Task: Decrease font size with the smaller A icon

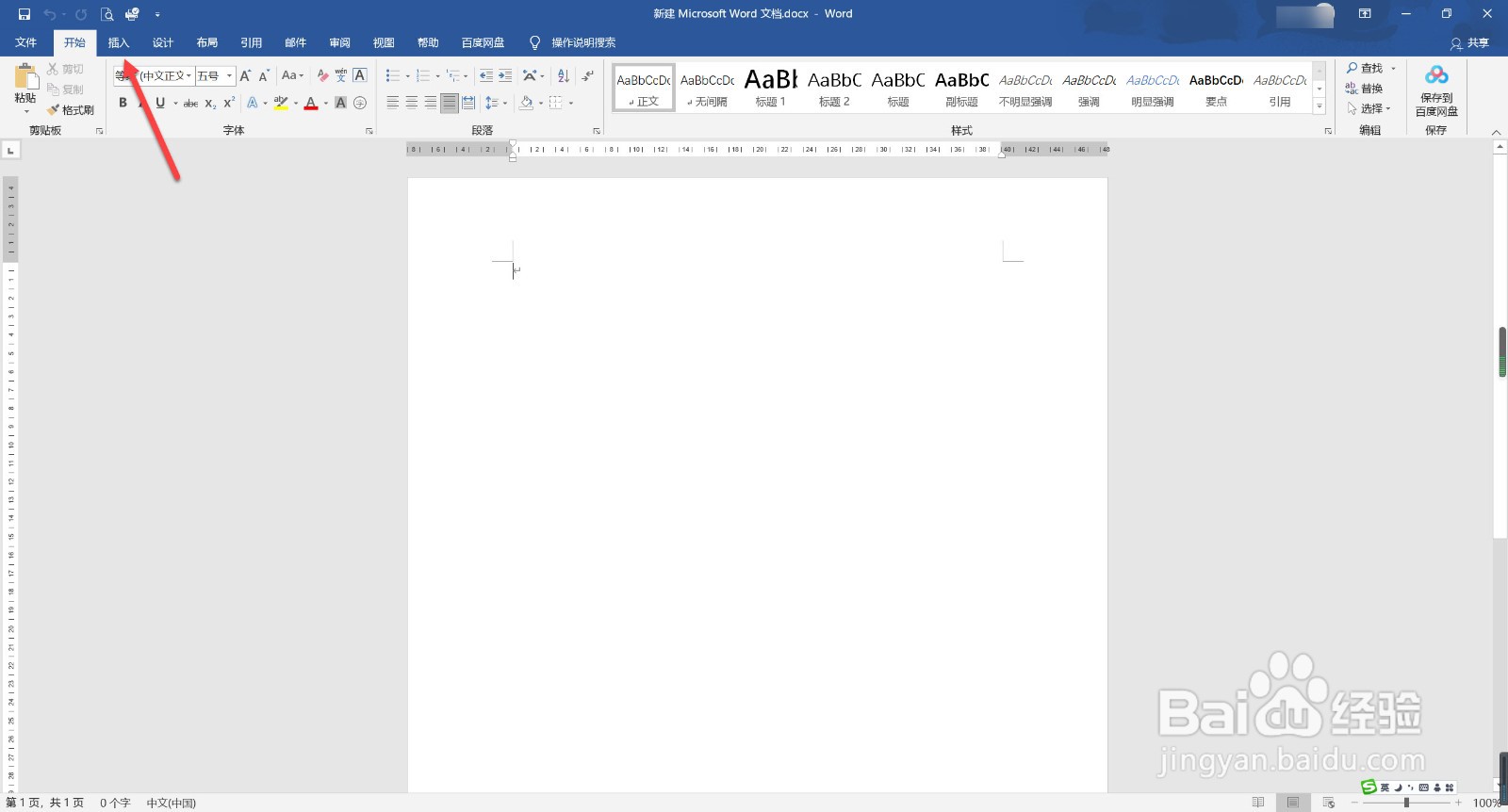Action: 264,75
